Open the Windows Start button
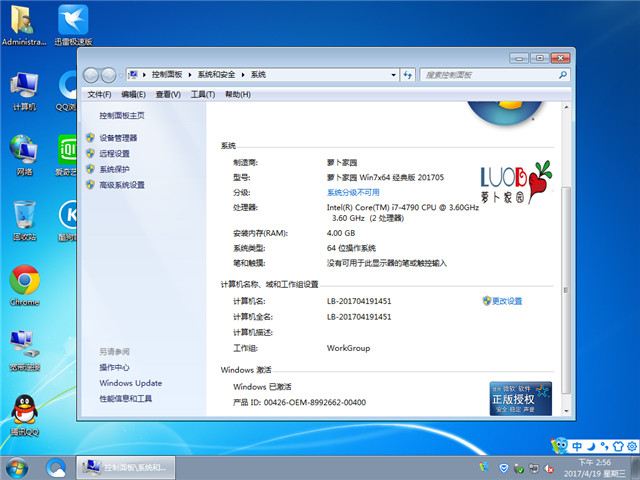The image size is (640, 480). pos(17,468)
